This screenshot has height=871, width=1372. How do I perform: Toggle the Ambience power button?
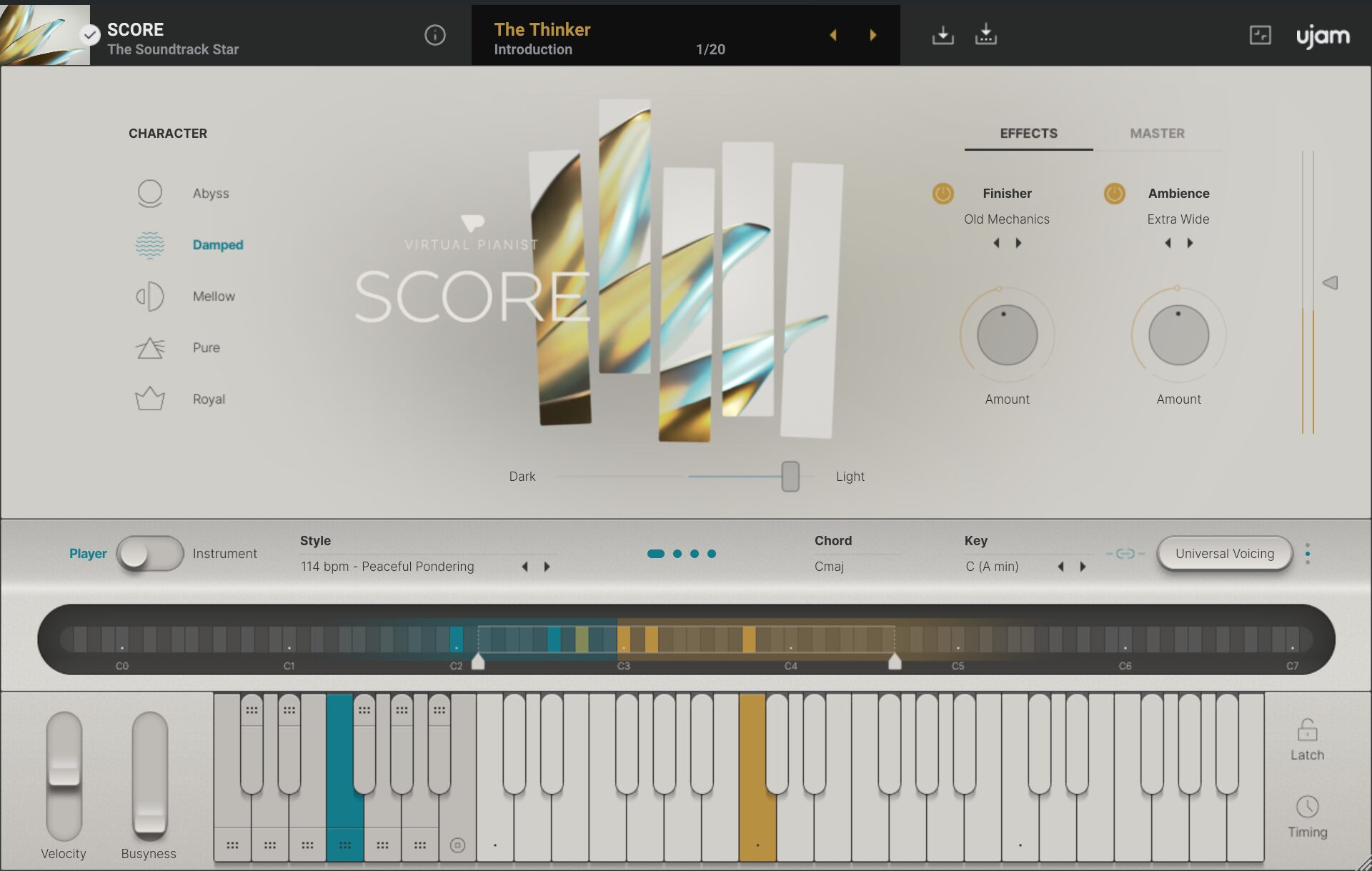point(1115,194)
